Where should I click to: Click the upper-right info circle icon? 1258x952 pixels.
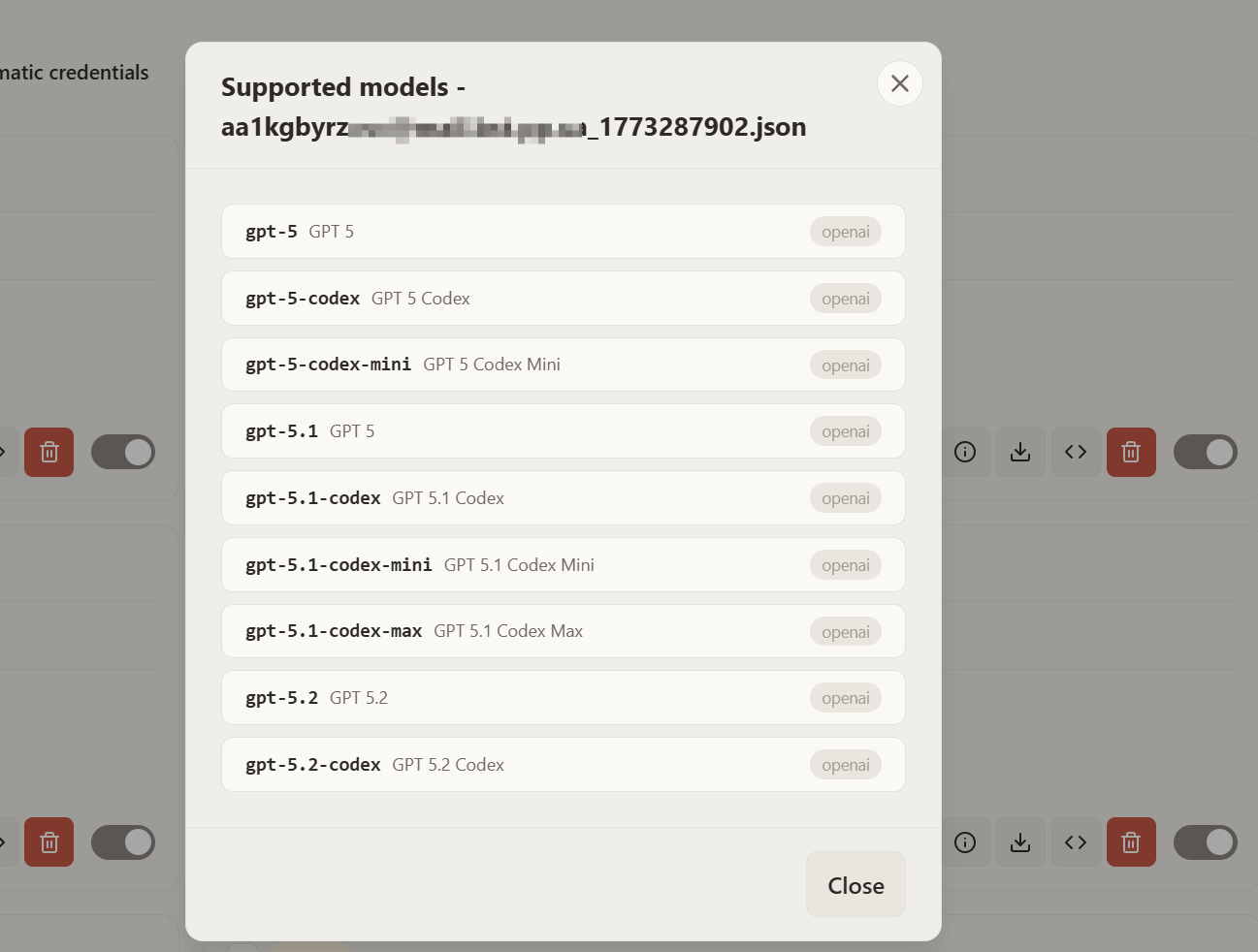pyautogui.click(x=965, y=452)
